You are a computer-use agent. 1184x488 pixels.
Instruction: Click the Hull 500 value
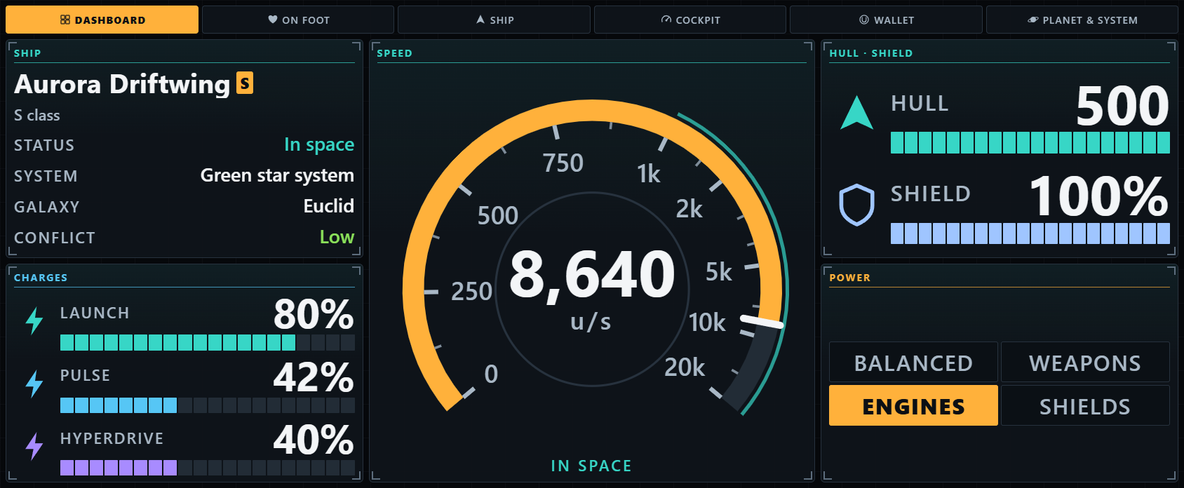point(1122,107)
